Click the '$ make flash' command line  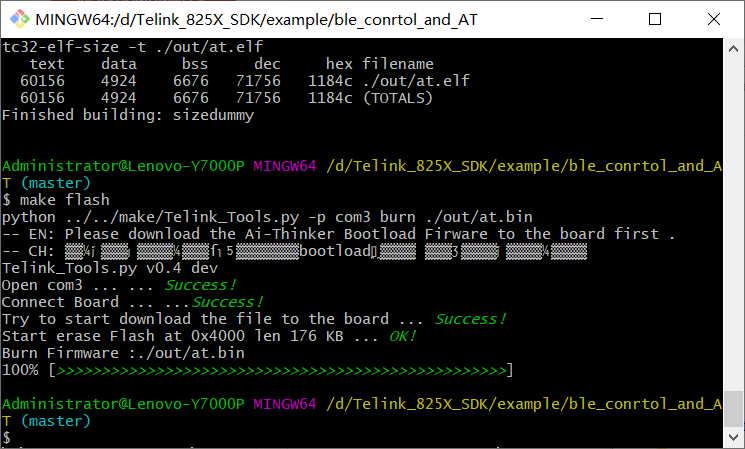coord(56,200)
